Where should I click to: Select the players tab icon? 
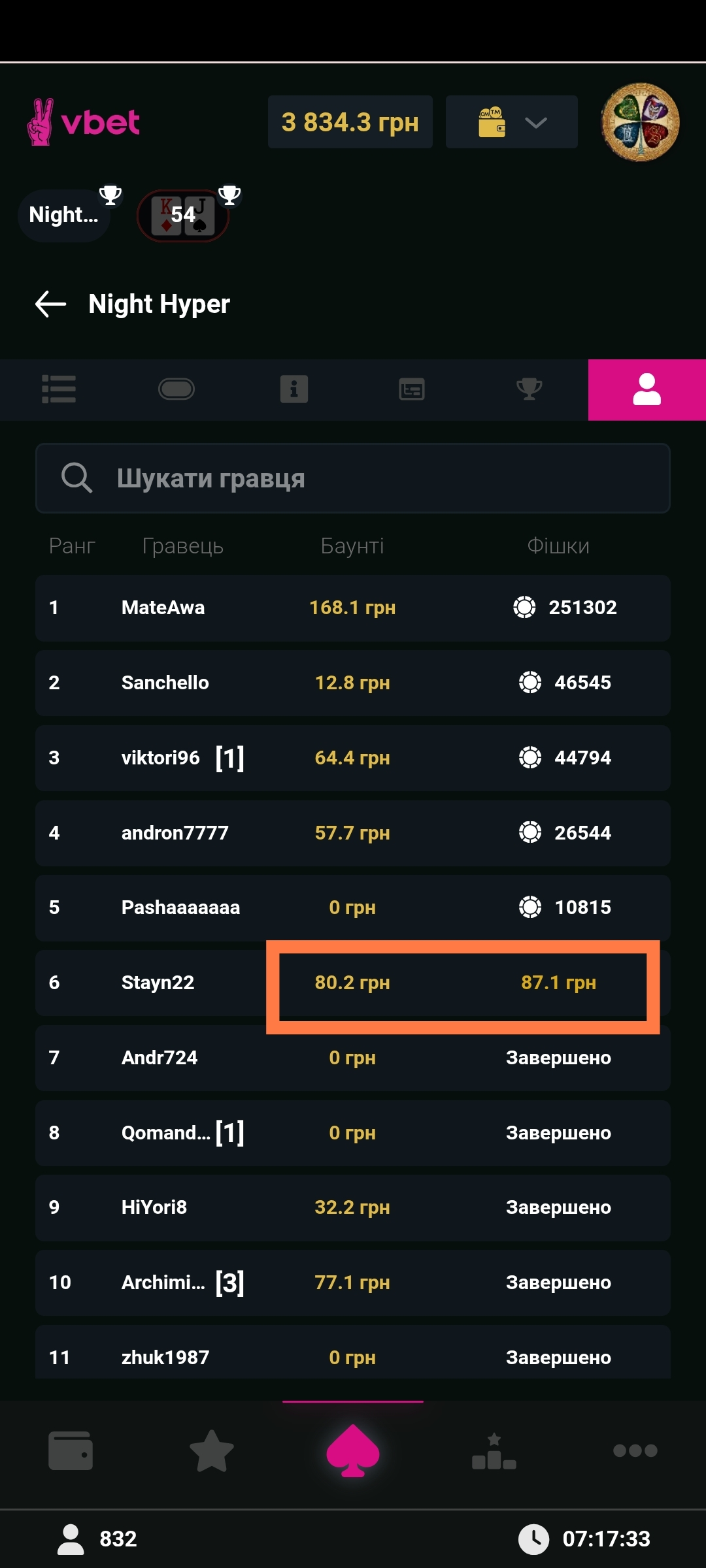647,389
